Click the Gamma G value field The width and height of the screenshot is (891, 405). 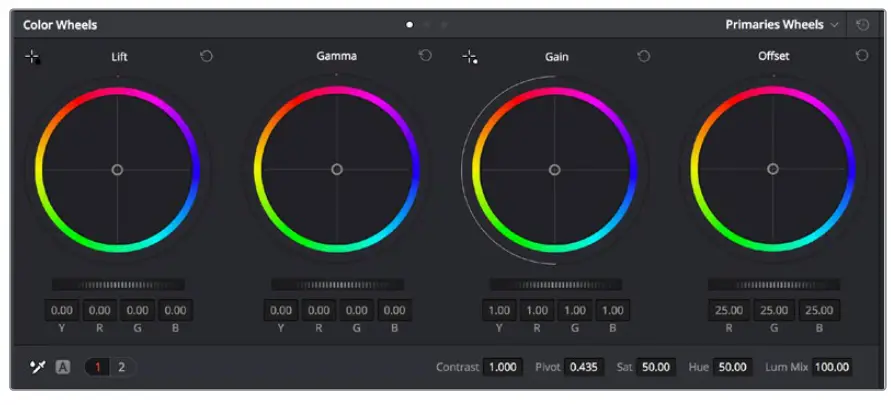pyautogui.click(x=356, y=310)
